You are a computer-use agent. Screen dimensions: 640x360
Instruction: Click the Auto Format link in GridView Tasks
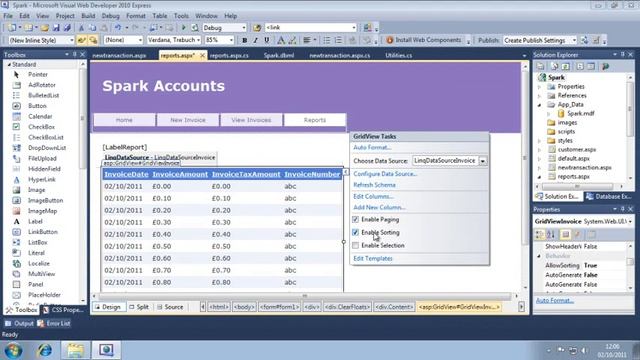372,147
